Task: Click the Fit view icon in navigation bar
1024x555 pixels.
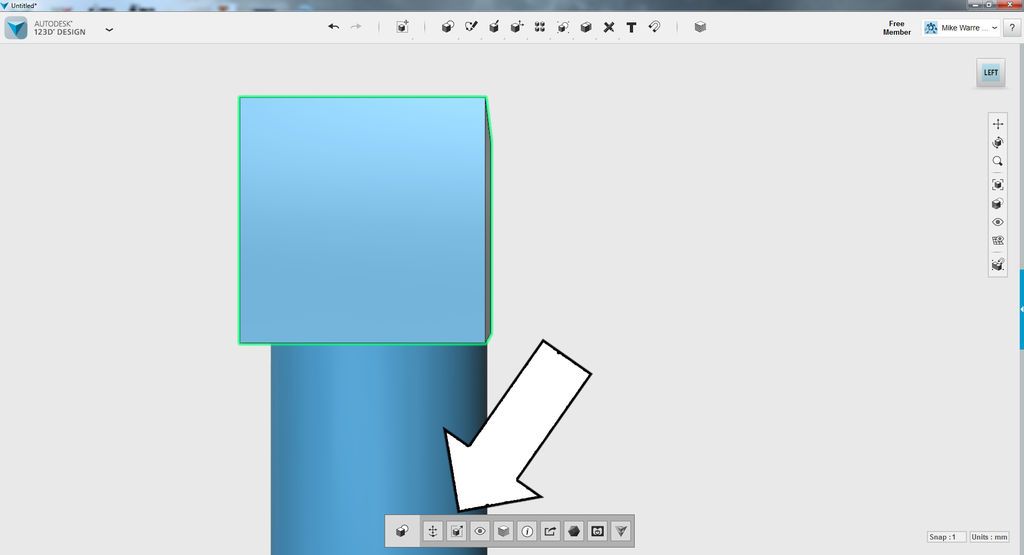Action: click(x=997, y=185)
